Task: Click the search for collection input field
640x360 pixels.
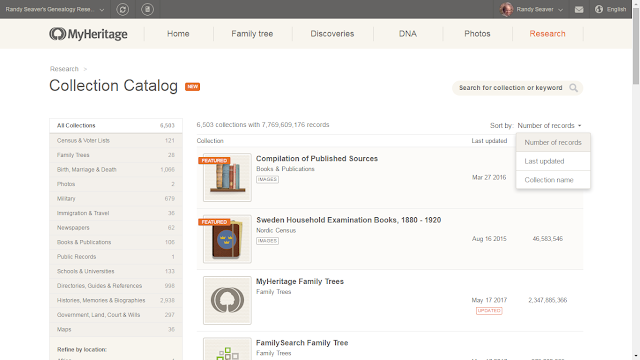Action: click(510, 88)
